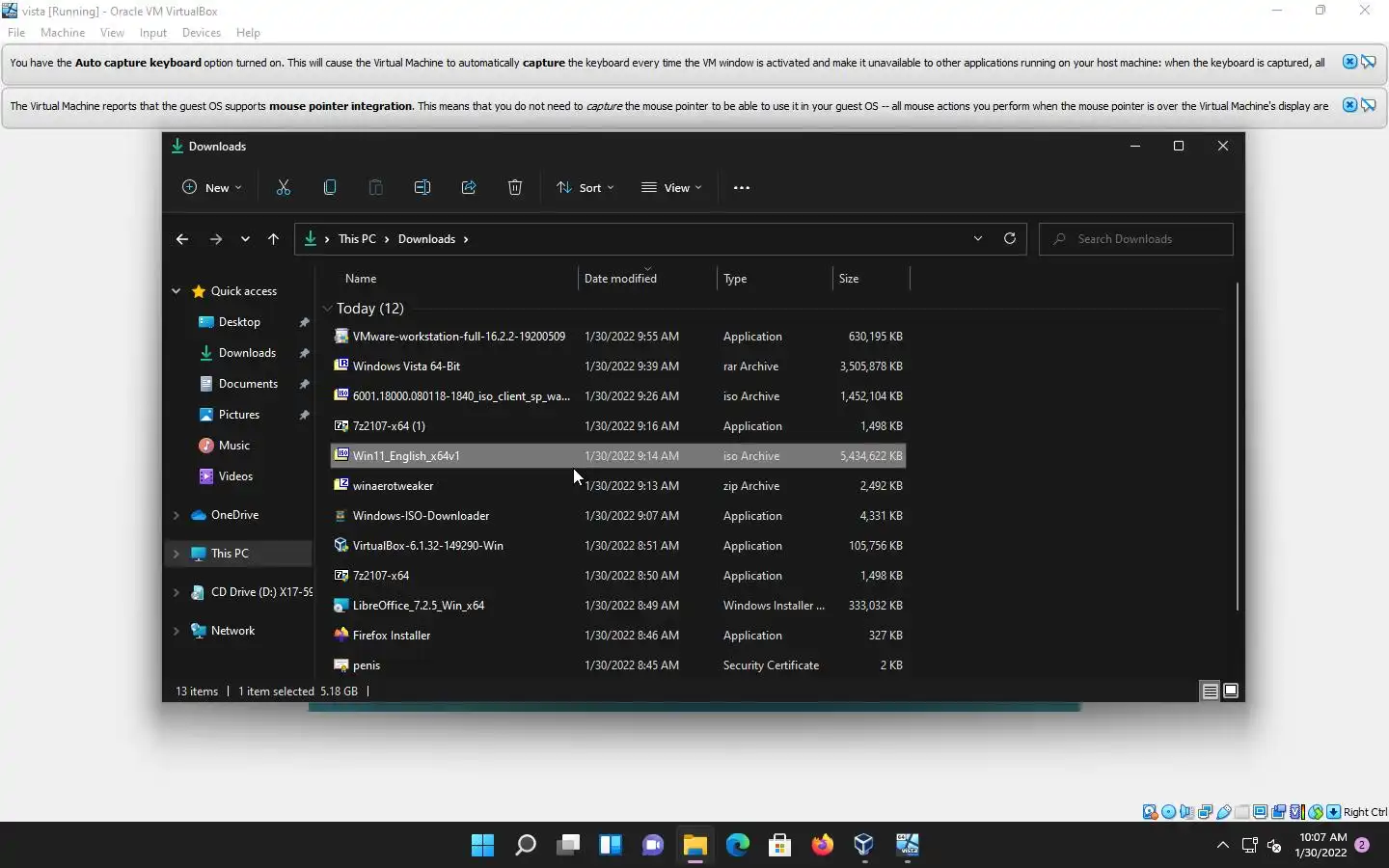Click the Cut scissors icon in Explorer toolbar
Screen dimensions: 1389x868
[x=284, y=188]
